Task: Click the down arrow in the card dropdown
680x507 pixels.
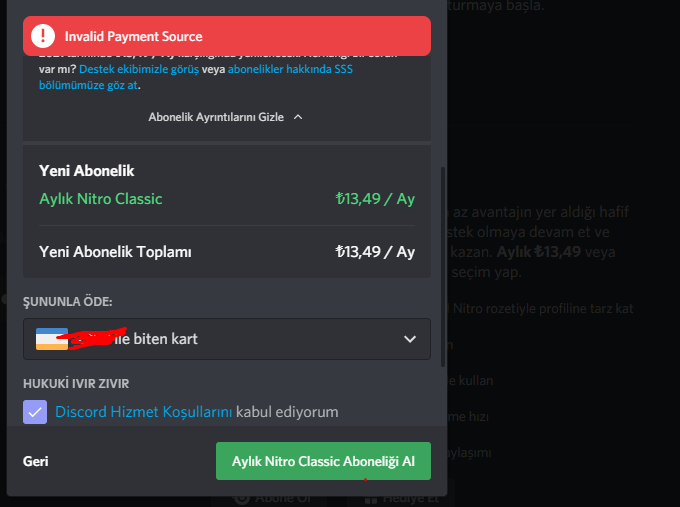Action: [x=410, y=339]
